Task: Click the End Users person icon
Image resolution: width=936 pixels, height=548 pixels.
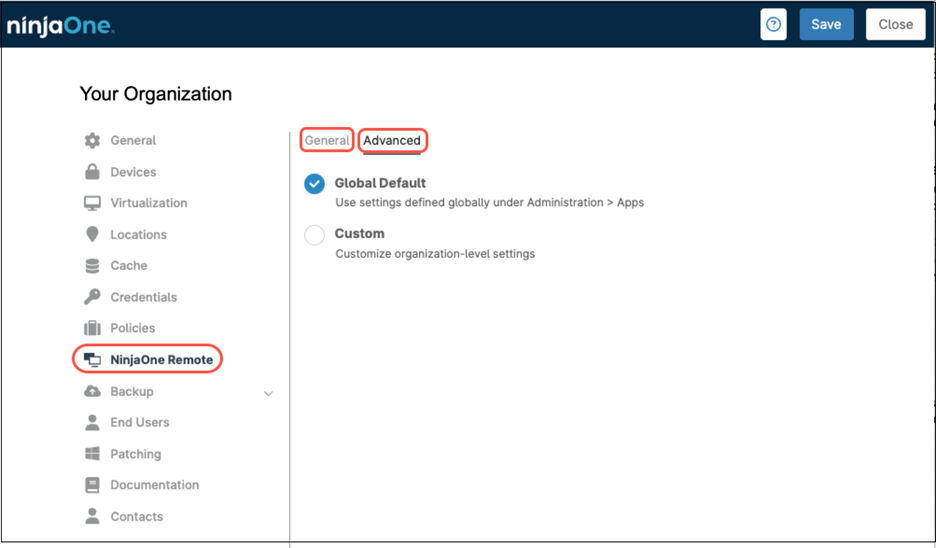Action: tap(93, 422)
